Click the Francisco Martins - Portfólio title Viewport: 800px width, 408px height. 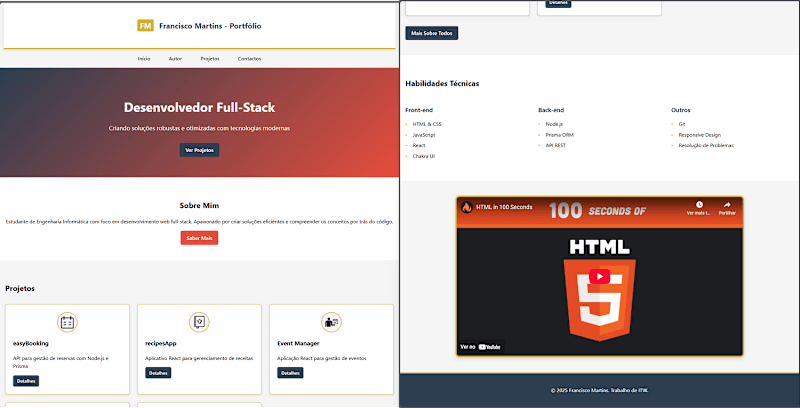(210, 26)
